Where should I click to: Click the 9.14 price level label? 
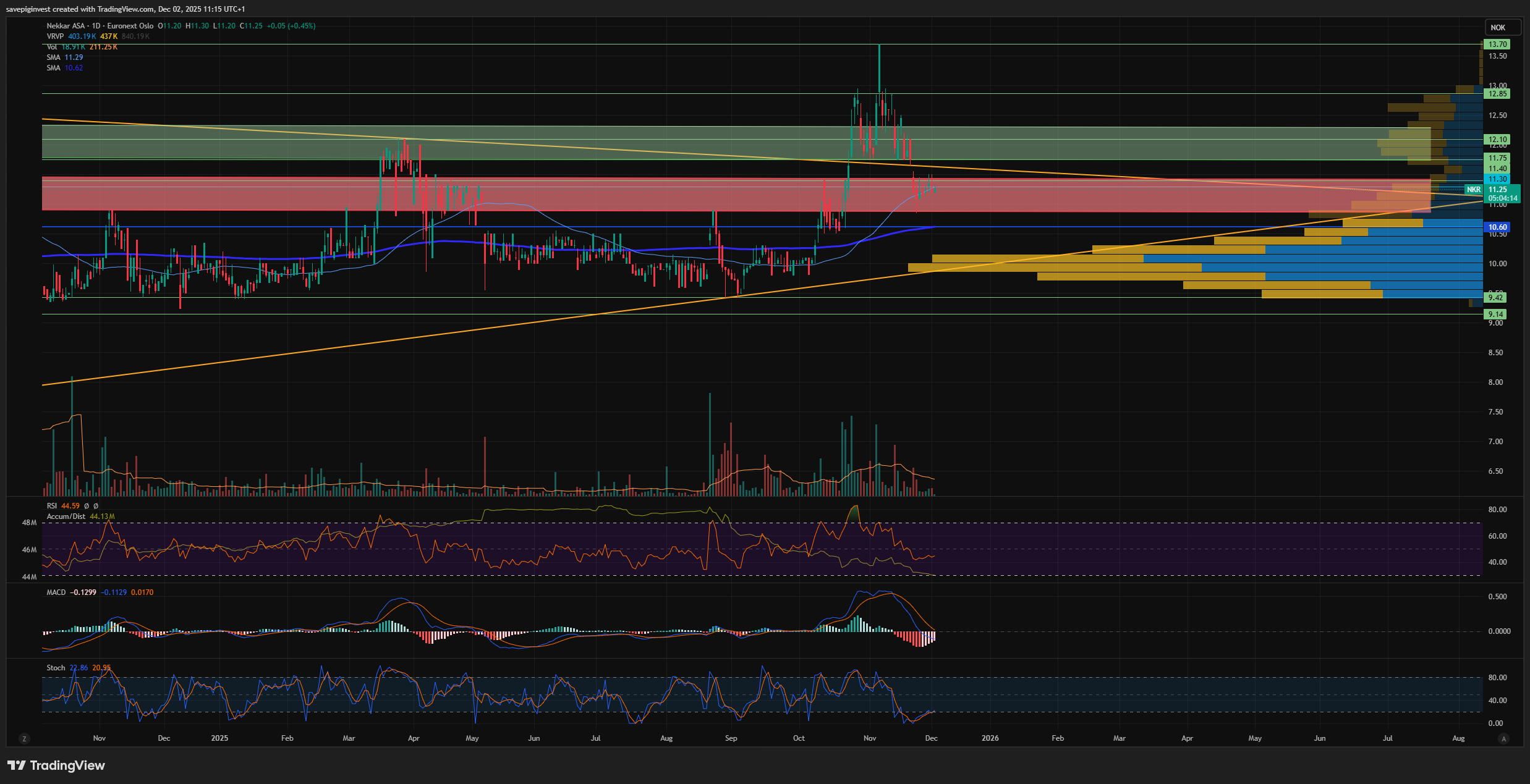click(x=1495, y=314)
